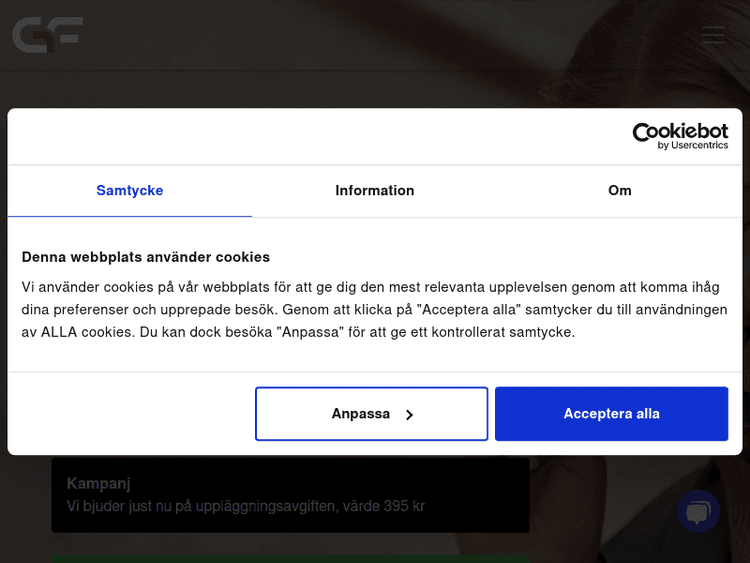Click the "Denna webbplats använder cookies" heading
The image size is (750, 563).
[x=146, y=257]
